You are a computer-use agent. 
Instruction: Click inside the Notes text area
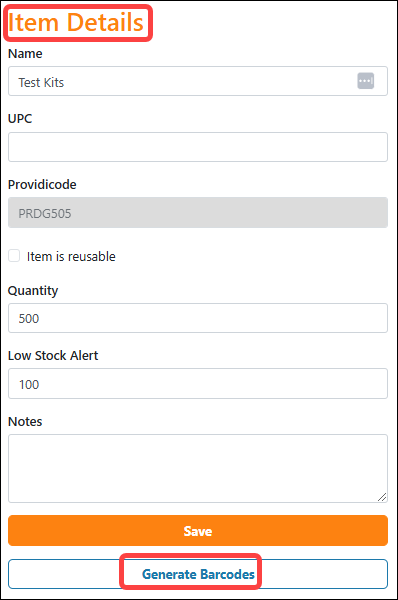[198, 468]
